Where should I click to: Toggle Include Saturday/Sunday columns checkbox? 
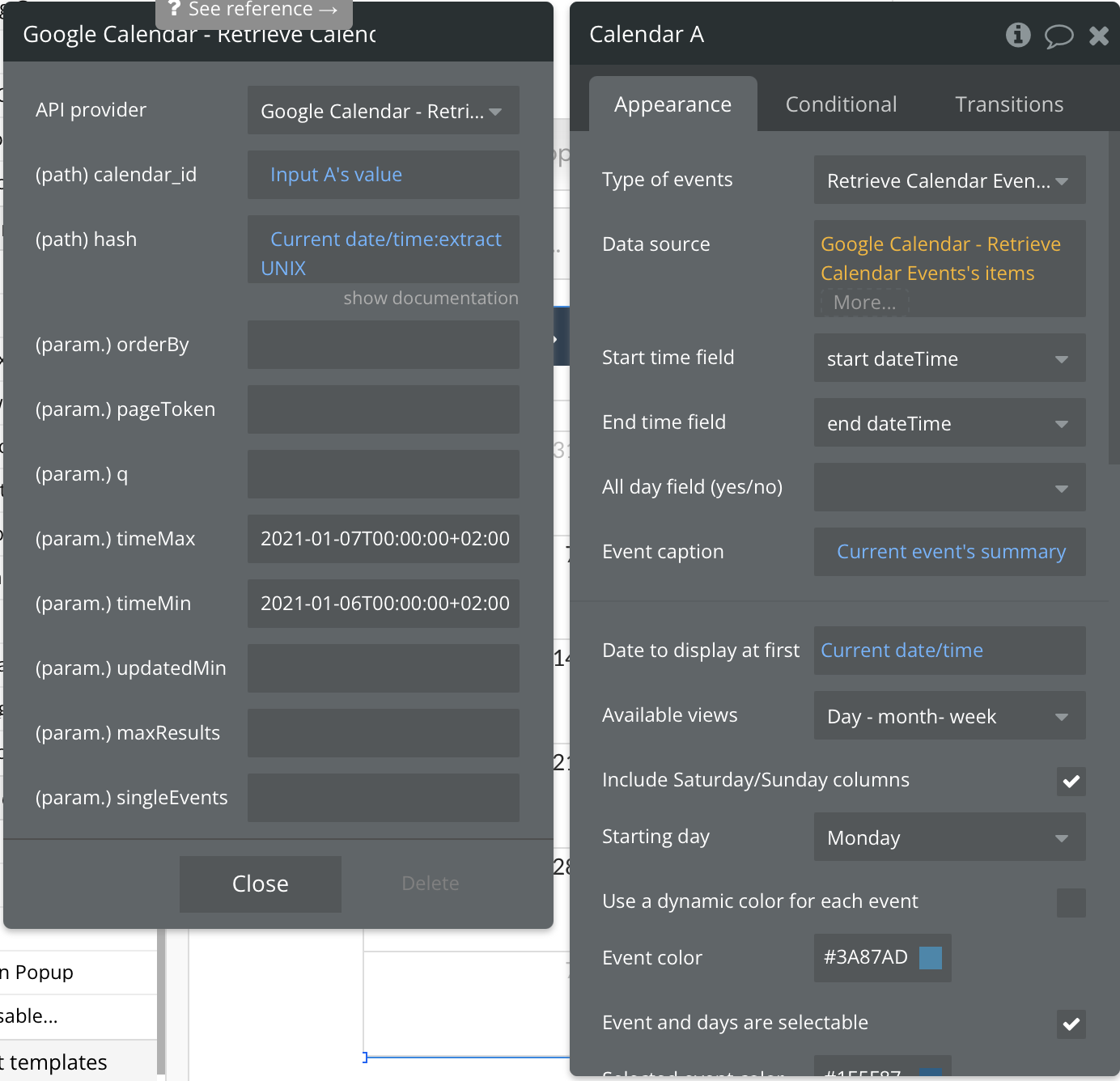(1071, 782)
